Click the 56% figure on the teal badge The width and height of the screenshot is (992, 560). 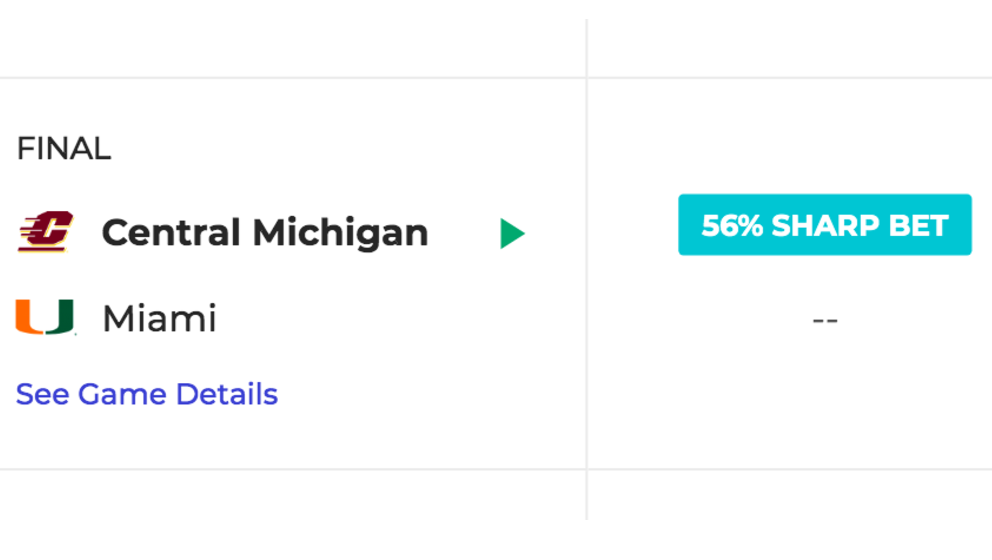732,225
